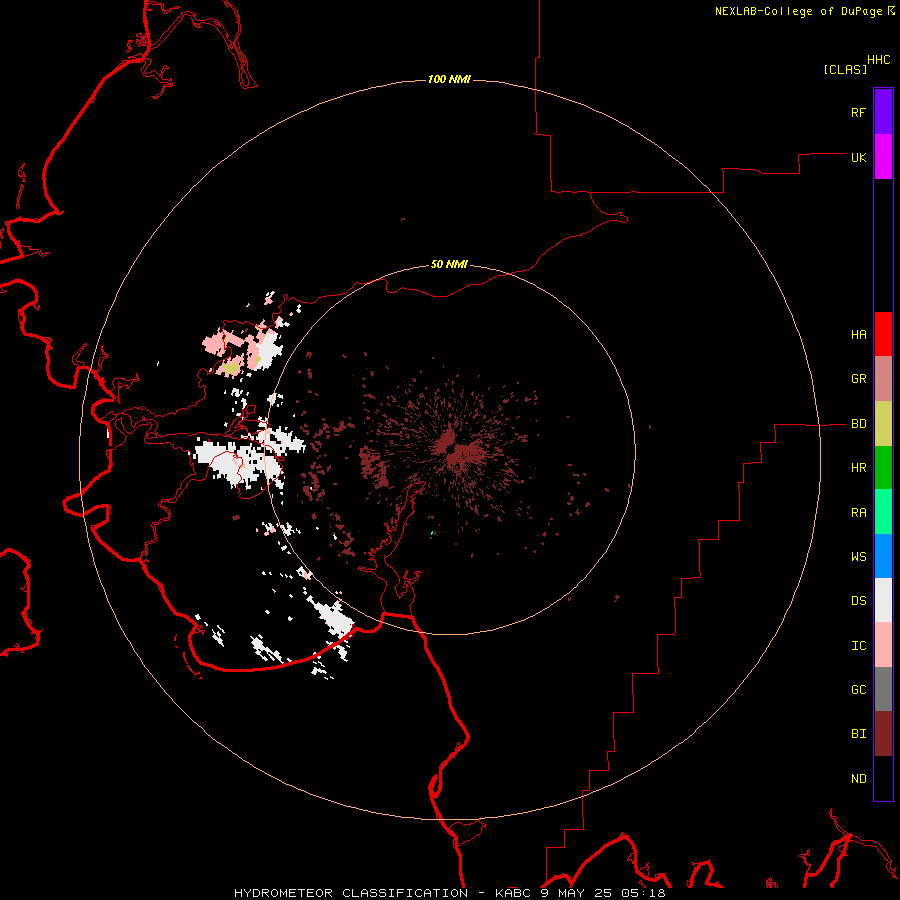Screen dimensions: 900x900
Task: Click the GR legend label
Action: tap(858, 379)
